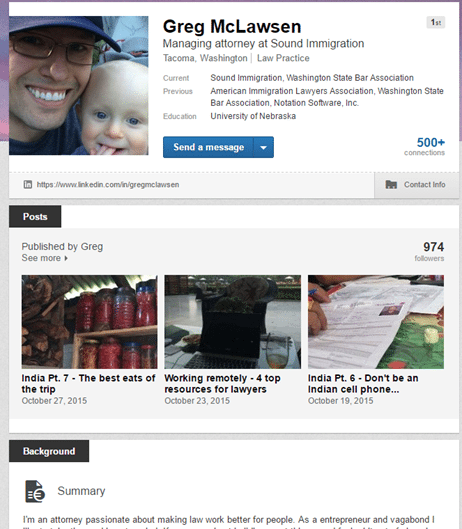Expand See more posts arrow

pyautogui.click(x=66, y=258)
